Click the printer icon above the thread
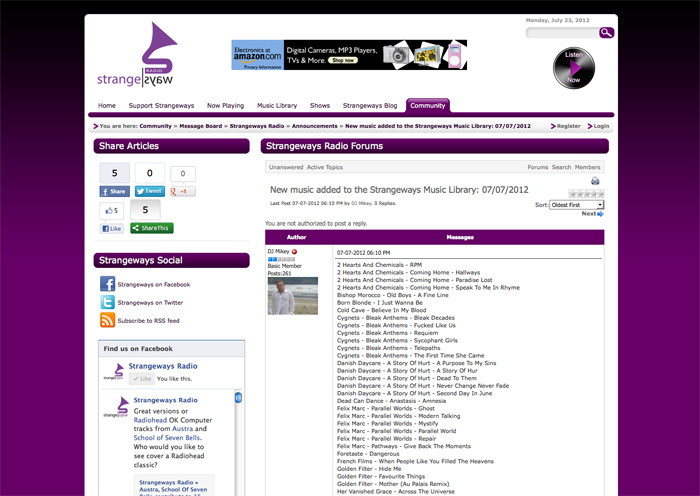700x496 pixels. [595, 181]
